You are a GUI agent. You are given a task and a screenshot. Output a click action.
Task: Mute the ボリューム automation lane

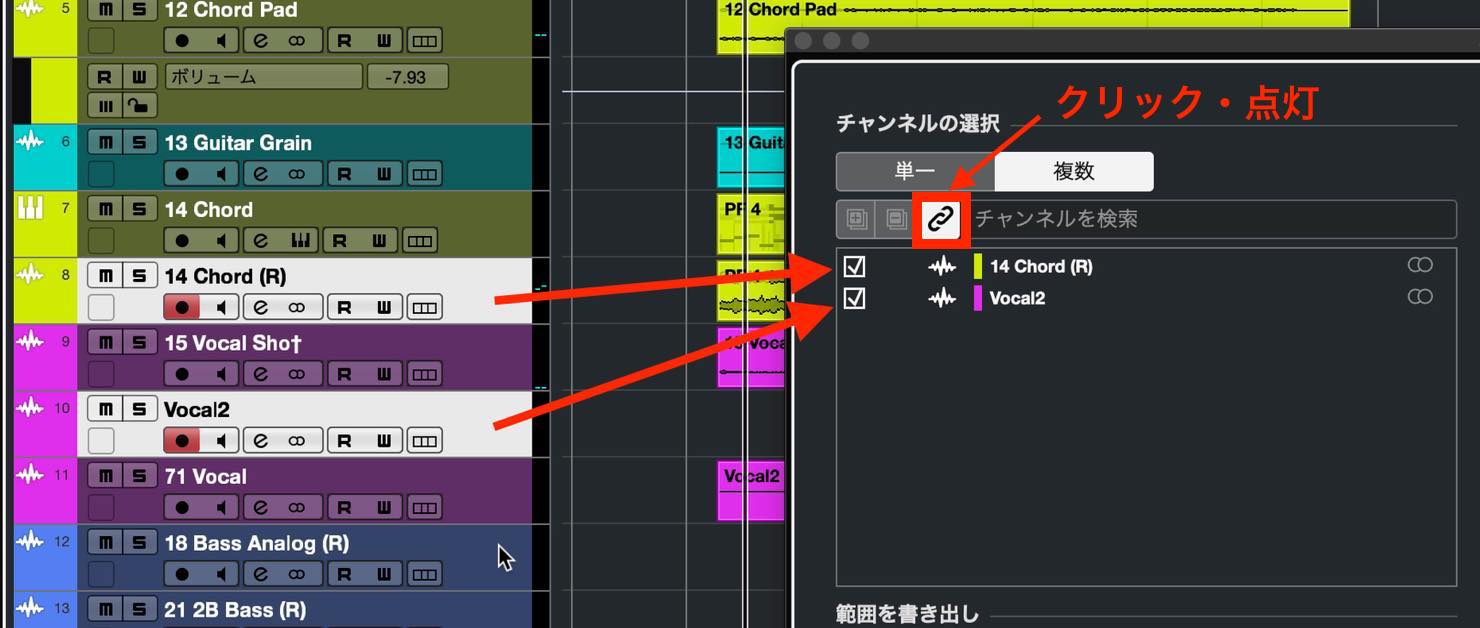coord(105,105)
